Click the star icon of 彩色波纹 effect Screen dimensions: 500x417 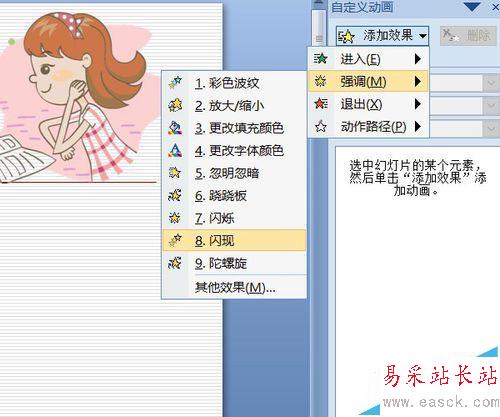click(x=175, y=82)
